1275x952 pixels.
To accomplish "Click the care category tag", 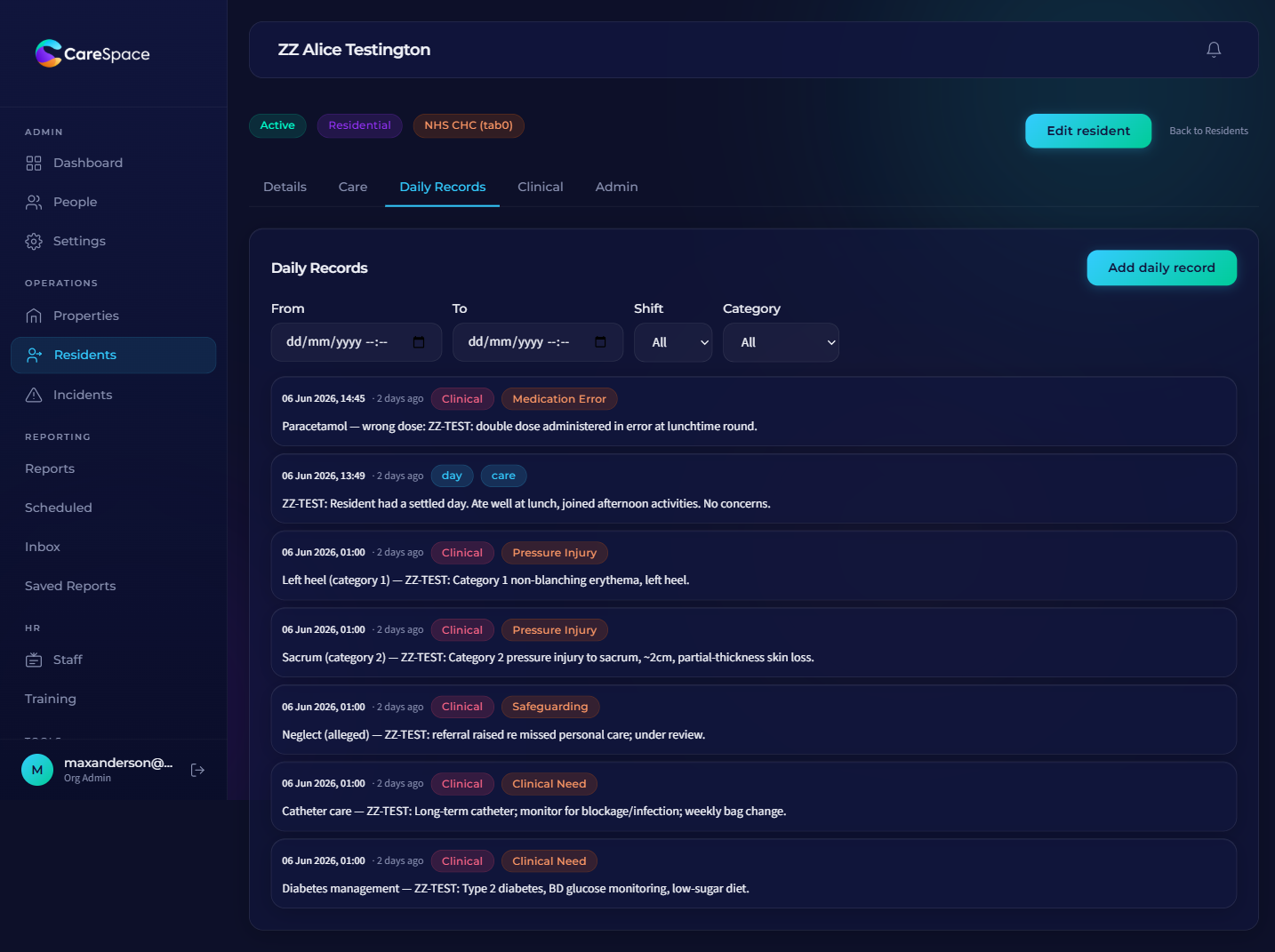I will tap(503, 476).
